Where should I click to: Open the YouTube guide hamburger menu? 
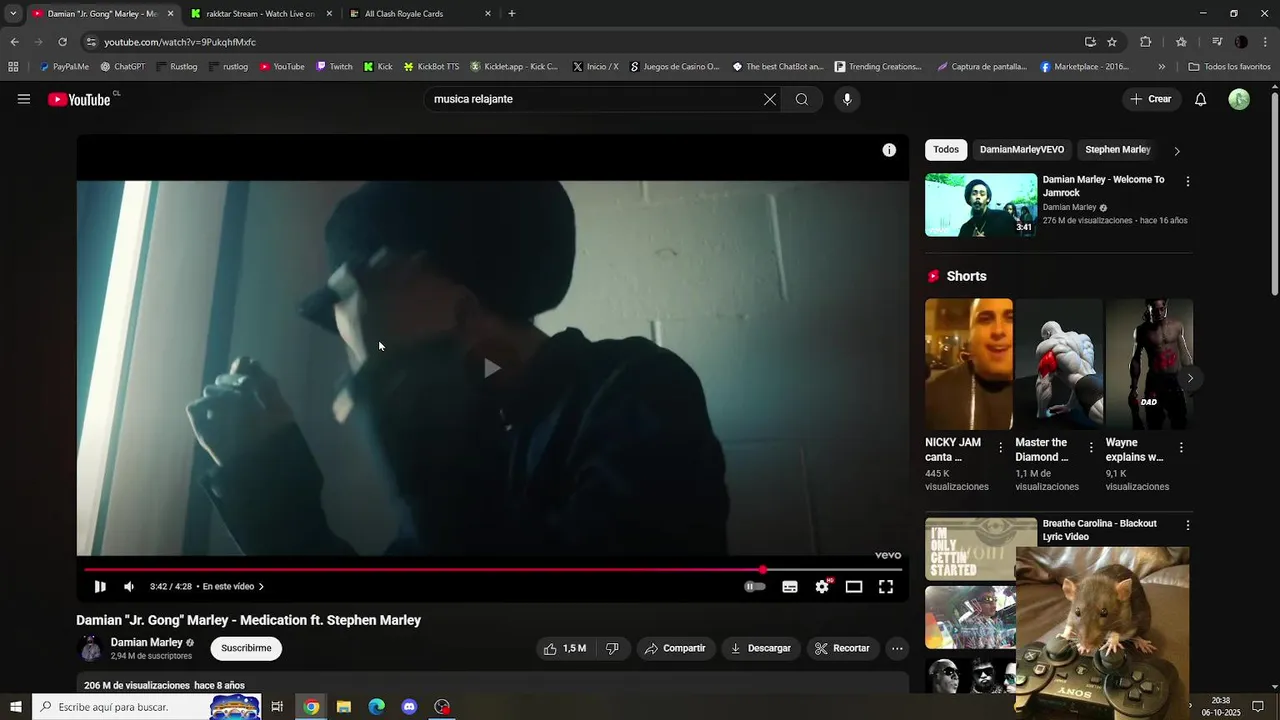[x=24, y=99]
